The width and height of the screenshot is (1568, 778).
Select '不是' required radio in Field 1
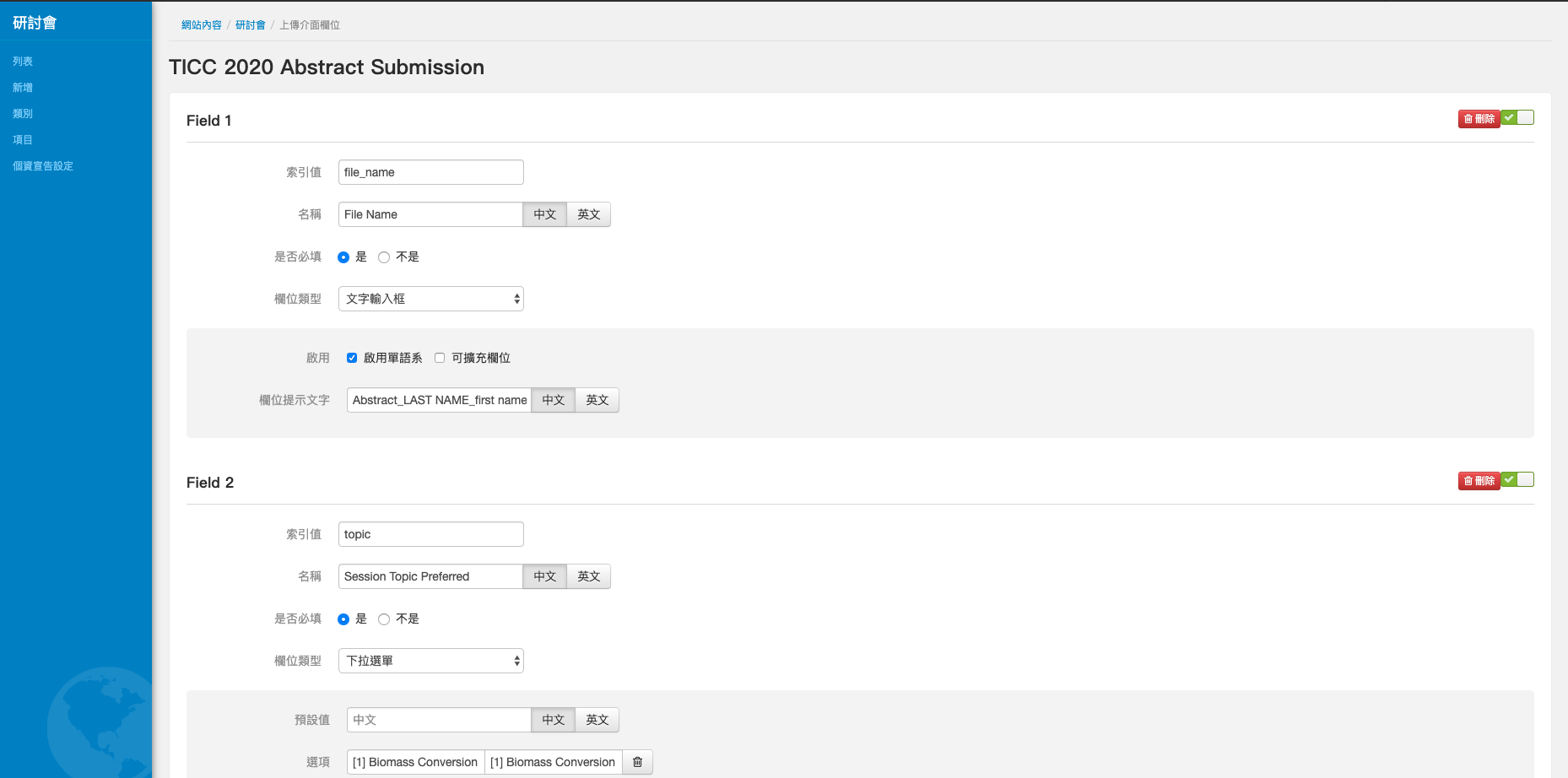[384, 257]
